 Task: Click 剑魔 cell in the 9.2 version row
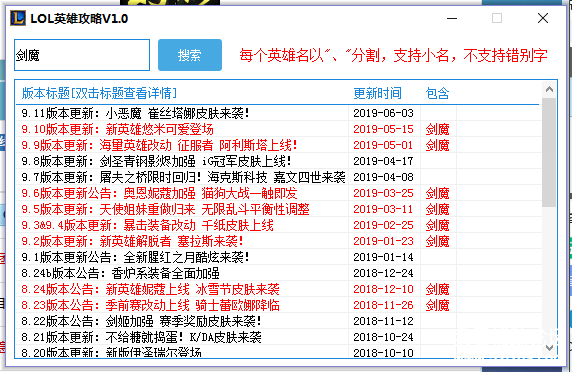437,241
